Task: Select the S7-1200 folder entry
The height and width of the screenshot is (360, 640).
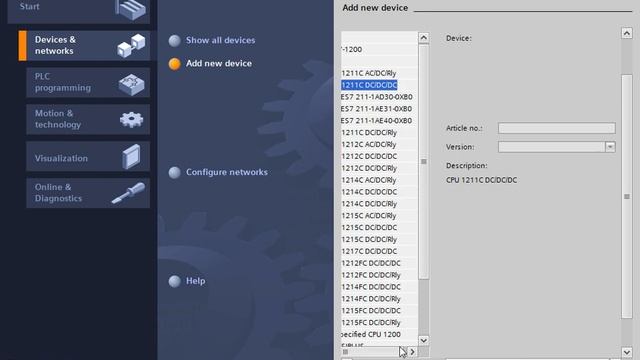Action: point(352,49)
